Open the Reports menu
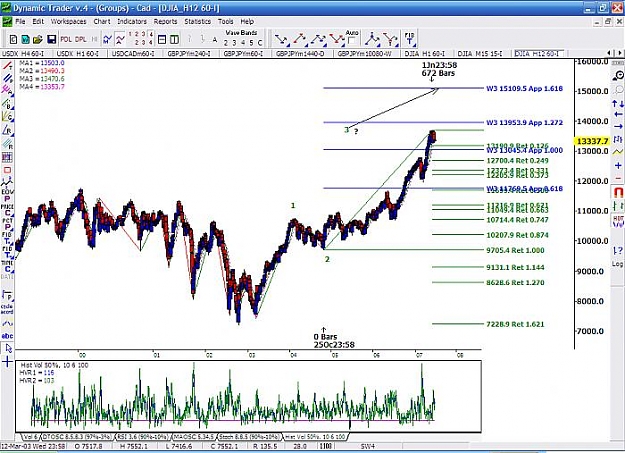 165,22
